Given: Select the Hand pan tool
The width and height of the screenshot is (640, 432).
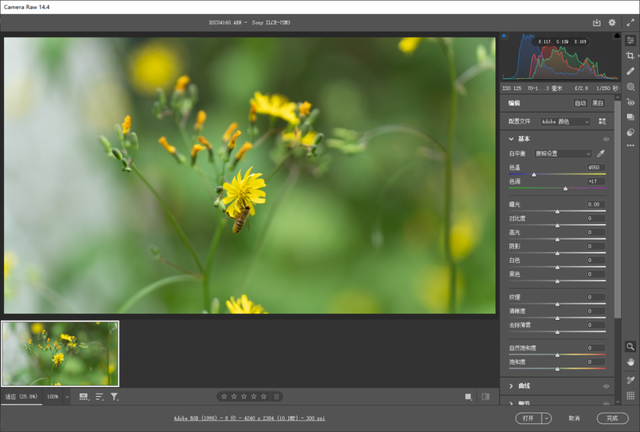Looking at the screenshot, I should (x=631, y=362).
